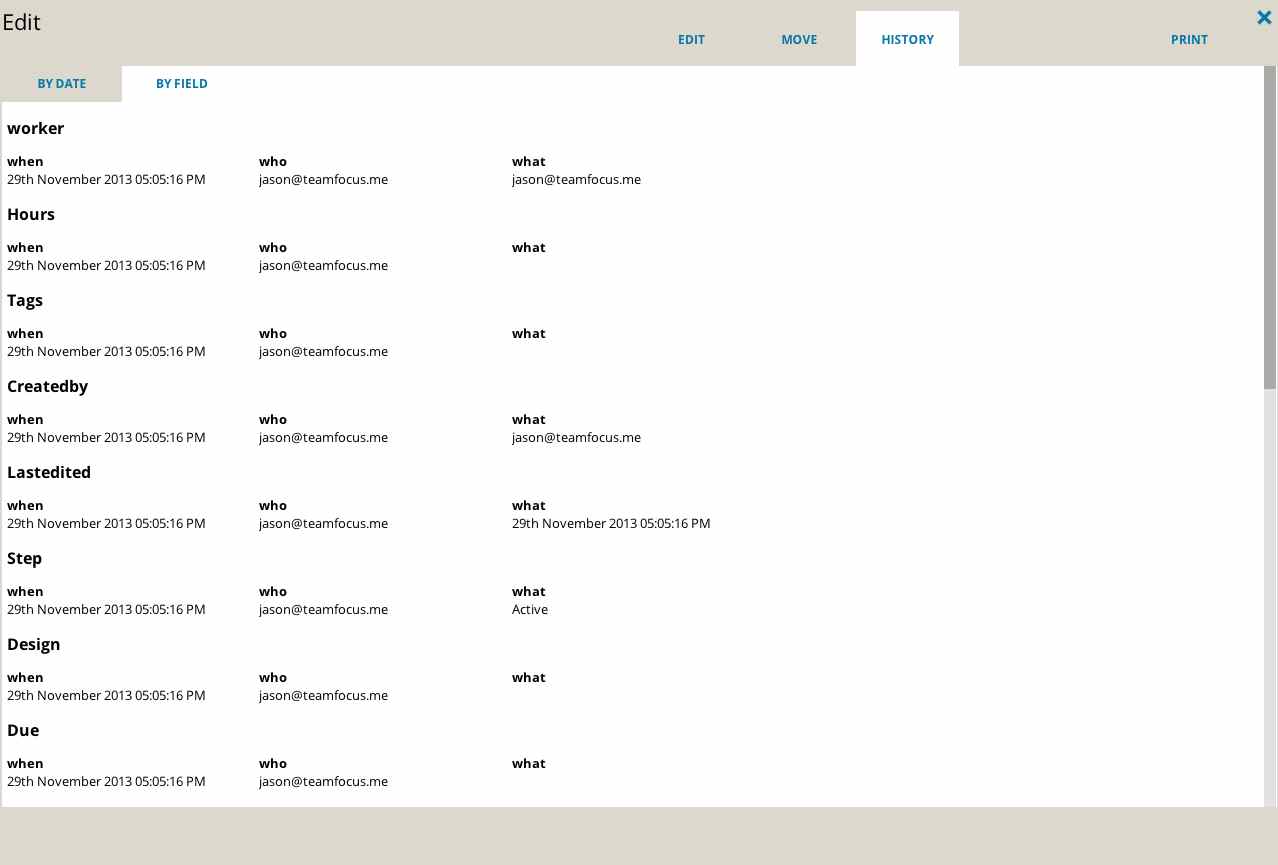The width and height of the screenshot is (1278, 865).
Task: Click the Createdby 'what' email value
Action: pyautogui.click(x=576, y=438)
